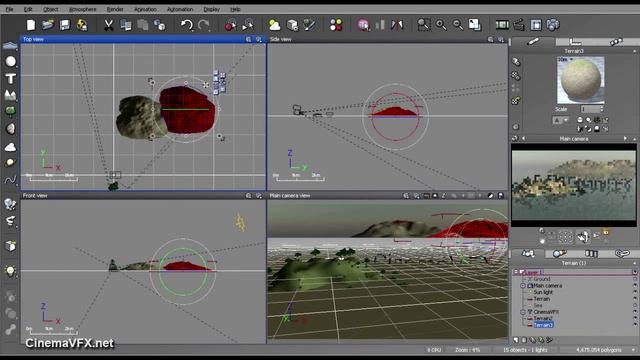Select the zoom region magnifier tool
The image size is (640, 360).
pyautogui.click(x=424, y=25)
